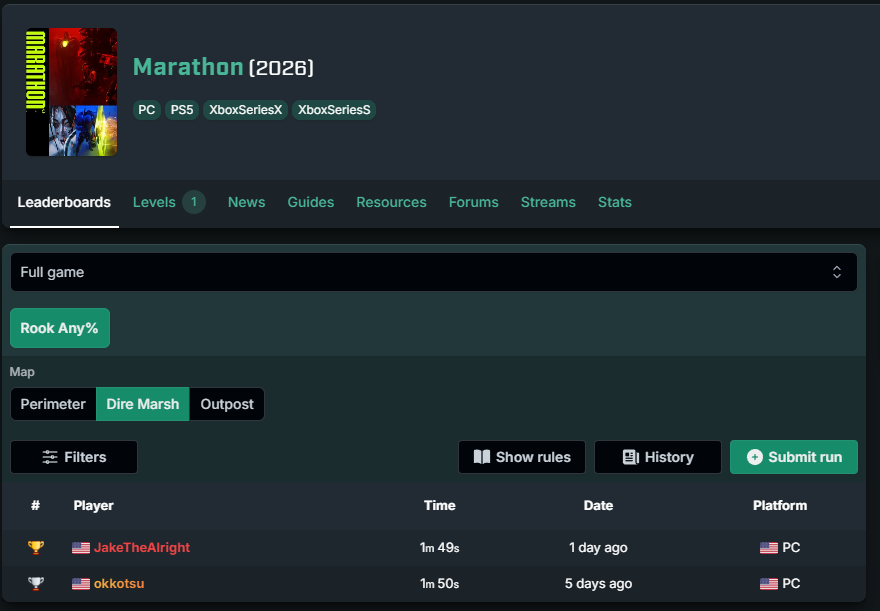Select the XboxSeriesS platform tag
Screen dimensions: 880x611
334,110
